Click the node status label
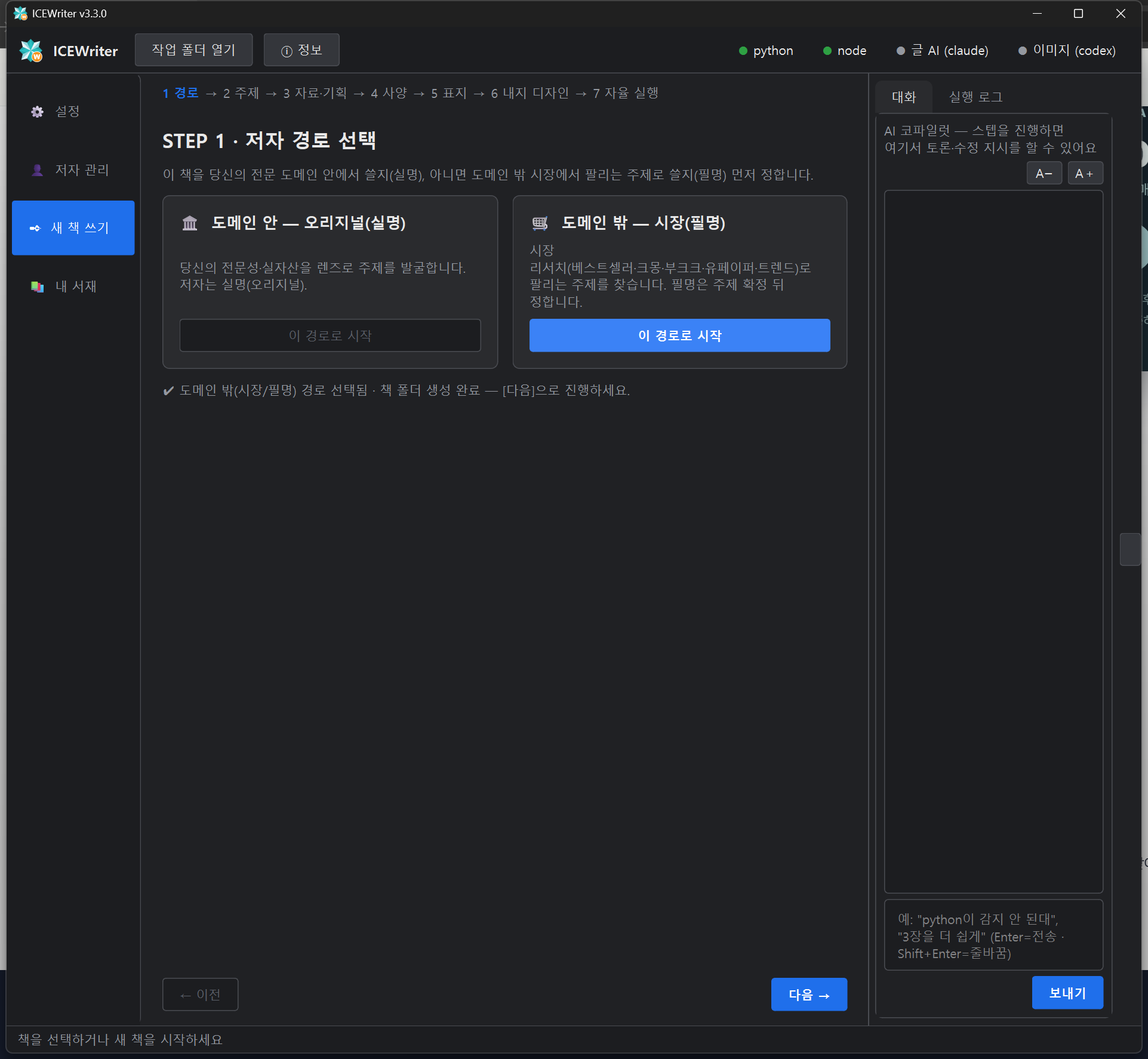Viewport: 1148px width, 1059px height. click(x=852, y=51)
